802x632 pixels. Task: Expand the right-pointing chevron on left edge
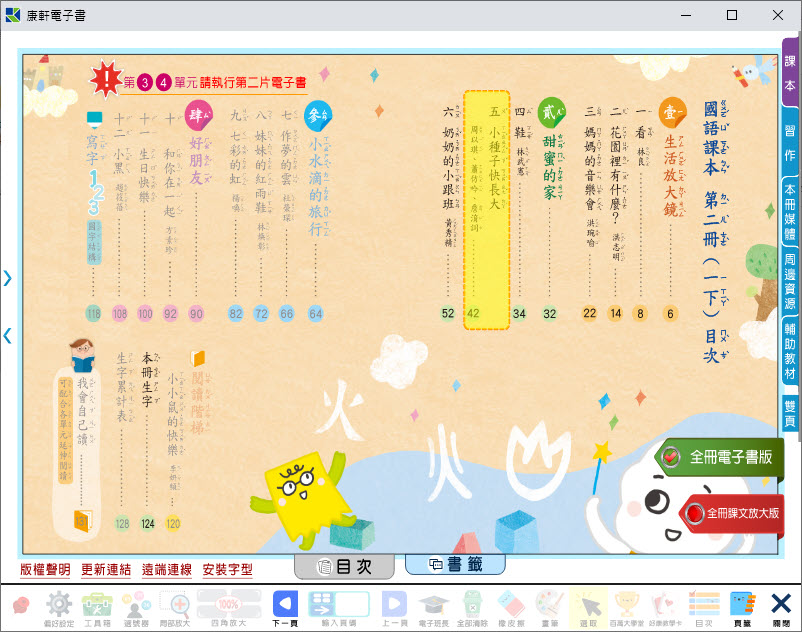tap(7, 278)
